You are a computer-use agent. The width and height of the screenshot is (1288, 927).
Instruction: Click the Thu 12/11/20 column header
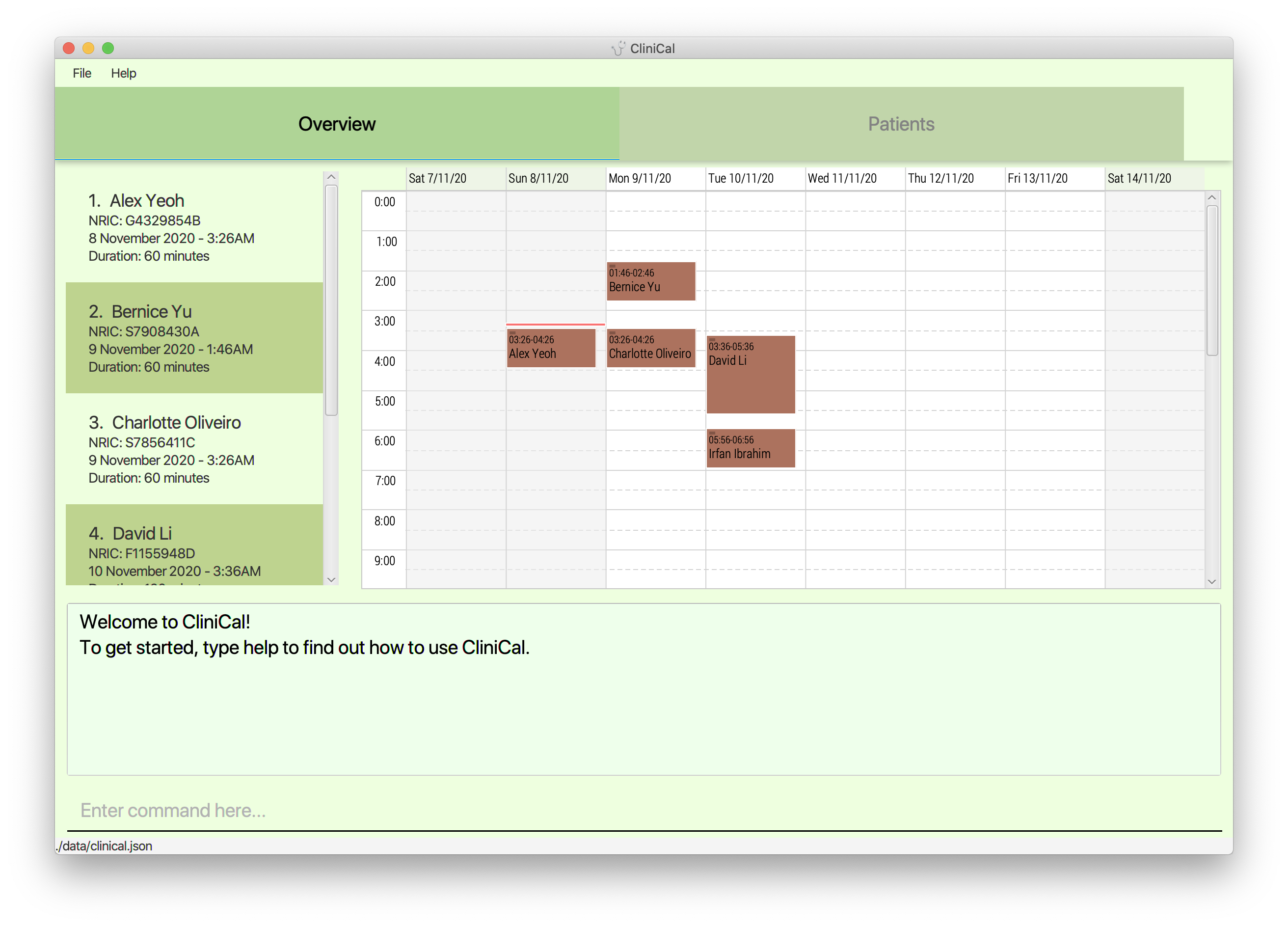(955, 178)
